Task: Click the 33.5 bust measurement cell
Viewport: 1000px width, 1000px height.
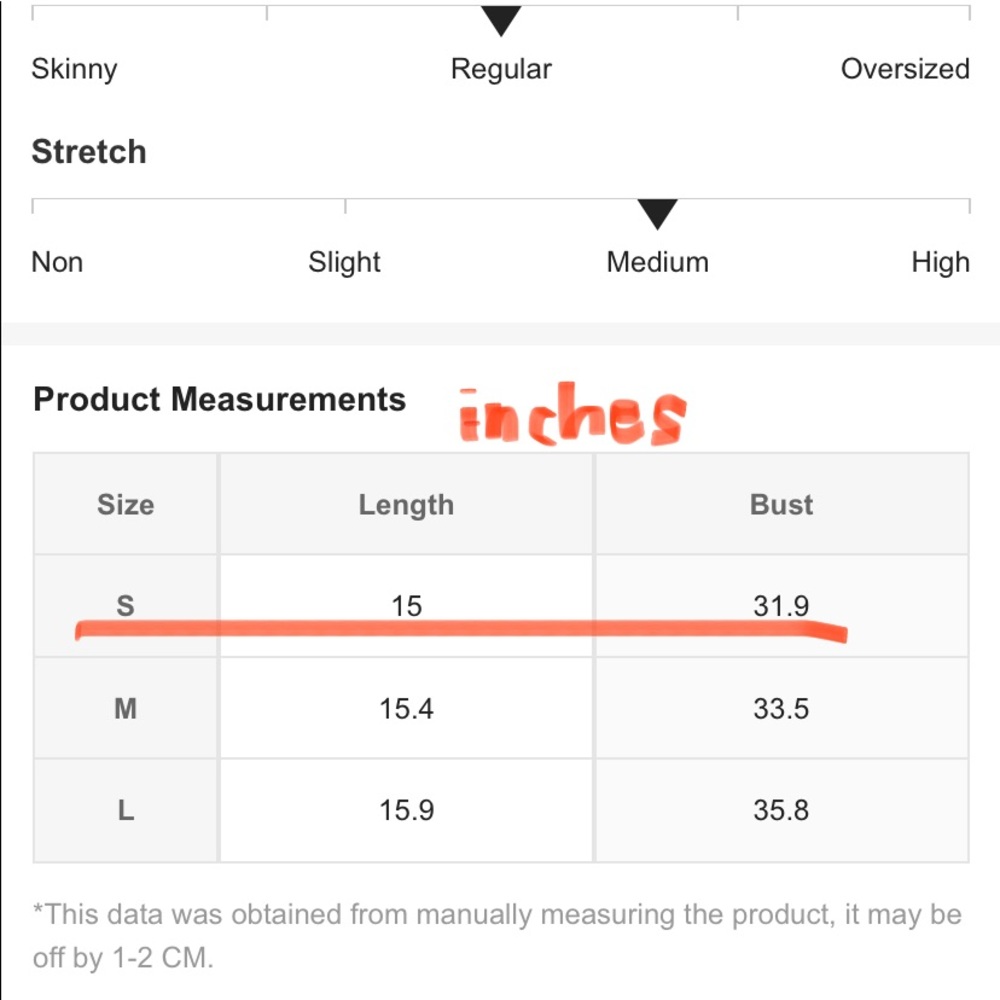Action: point(781,709)
